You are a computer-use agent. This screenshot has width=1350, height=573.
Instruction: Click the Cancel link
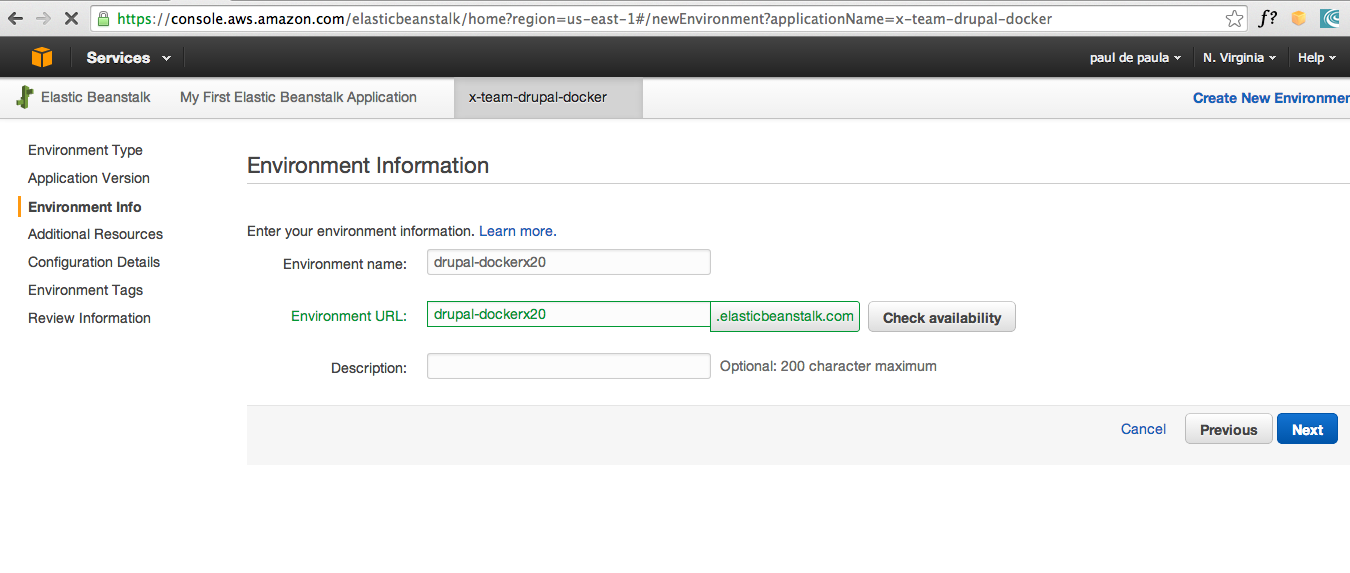tap(1143, 429)
